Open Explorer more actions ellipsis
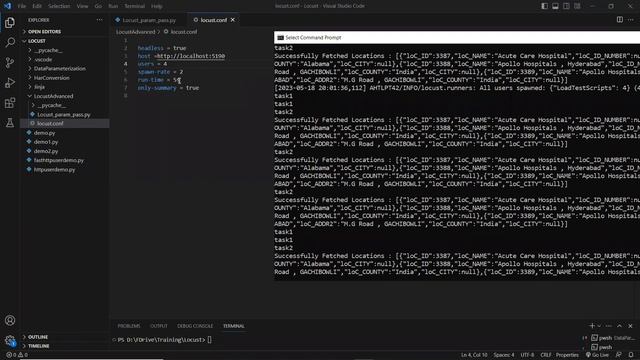The height and width of the screenshot is (360, 640). [99, 20]
